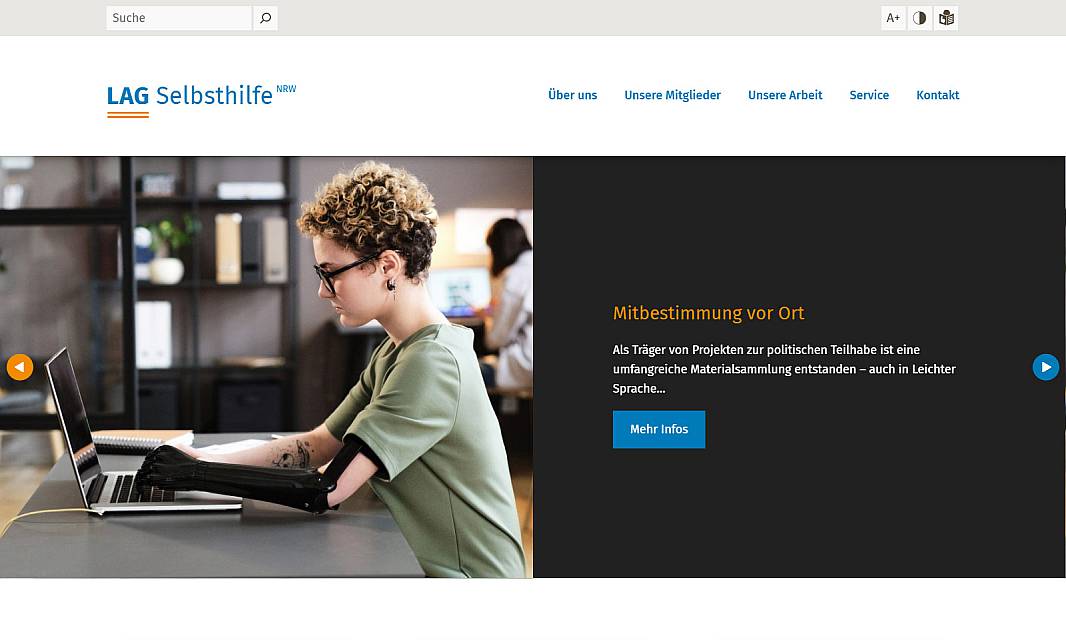The image size is (1066, 640).
Task: Click the orange underline beneath LAG
Action: (128, 115)
